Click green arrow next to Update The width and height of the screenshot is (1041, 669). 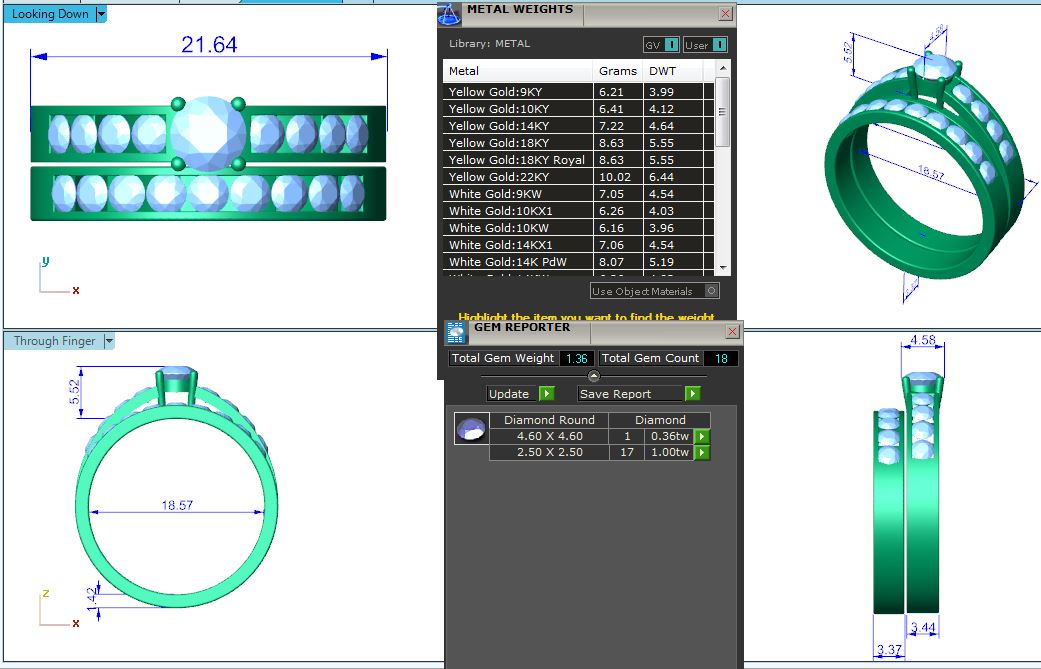(x=546, y=394)
